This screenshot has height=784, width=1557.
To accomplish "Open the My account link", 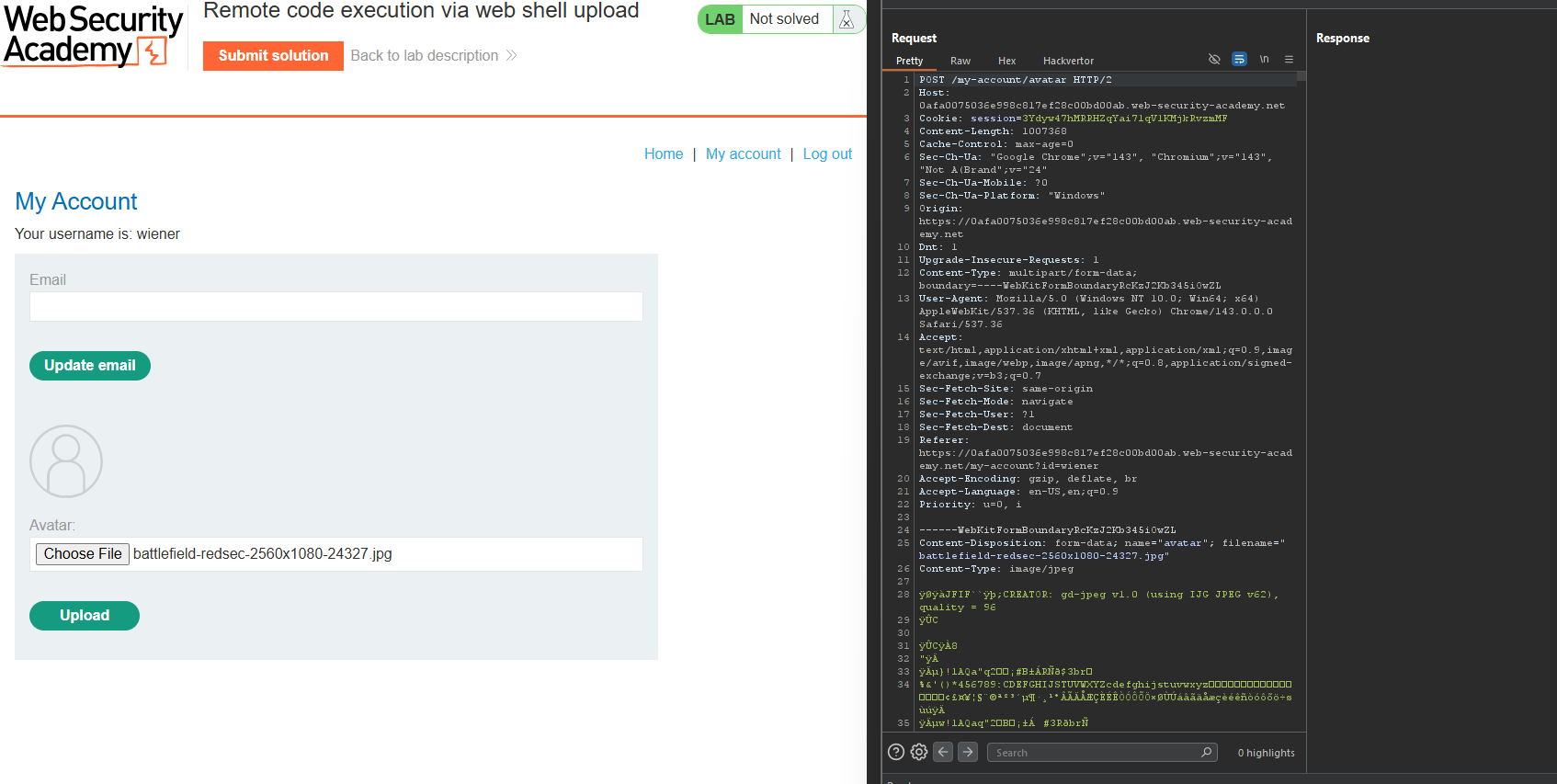I will pyautogui.click(x=744, y=154).
